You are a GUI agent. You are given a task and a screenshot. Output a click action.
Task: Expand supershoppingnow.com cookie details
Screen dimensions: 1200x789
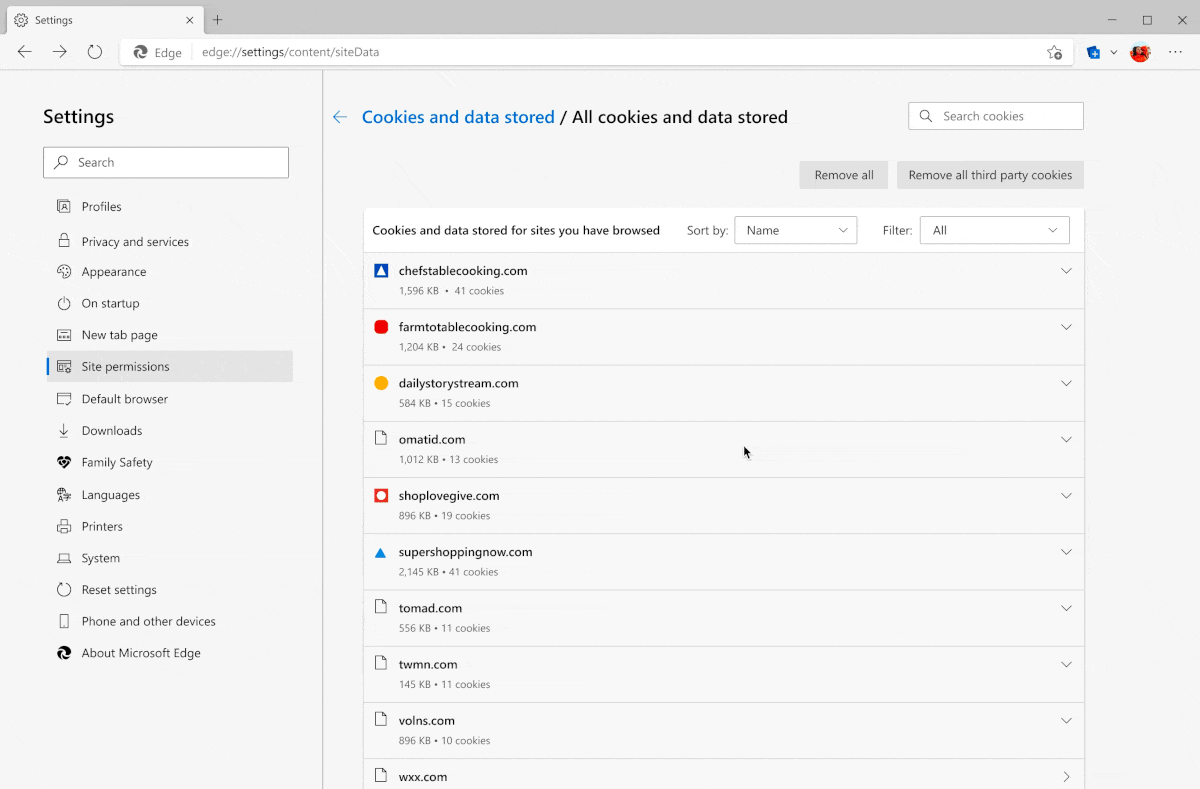1066,552
